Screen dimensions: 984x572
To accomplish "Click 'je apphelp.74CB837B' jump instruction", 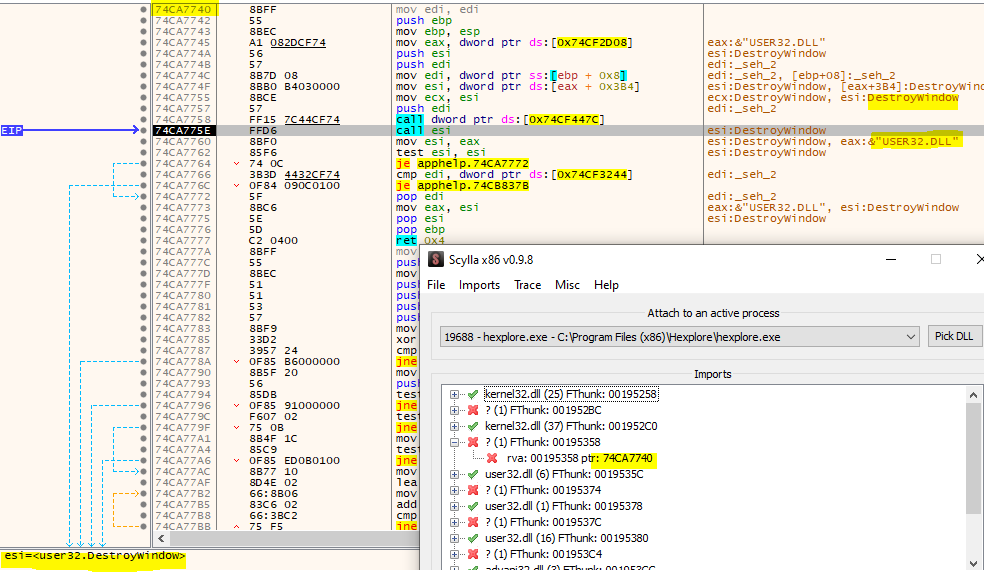I will pos(462,185).
